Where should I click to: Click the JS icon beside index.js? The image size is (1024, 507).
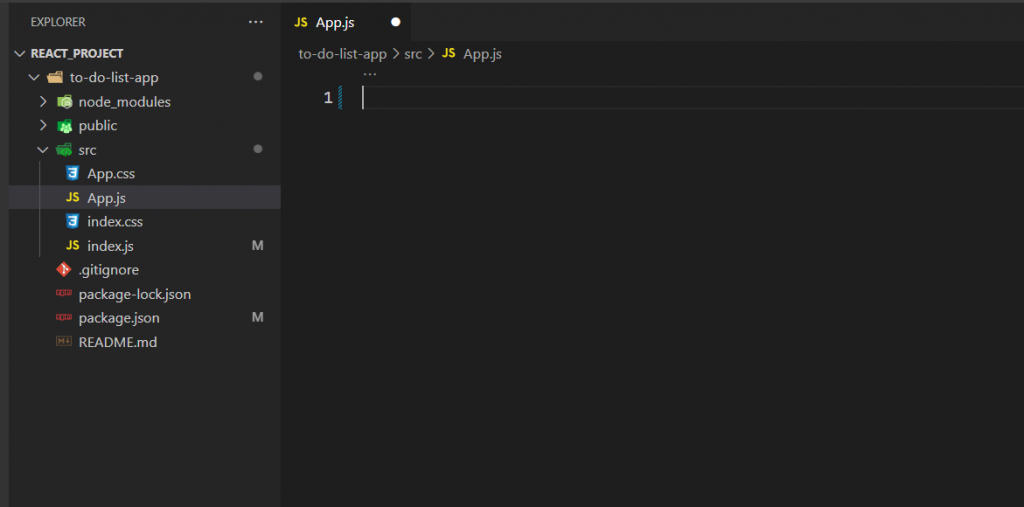coord(72,246)
